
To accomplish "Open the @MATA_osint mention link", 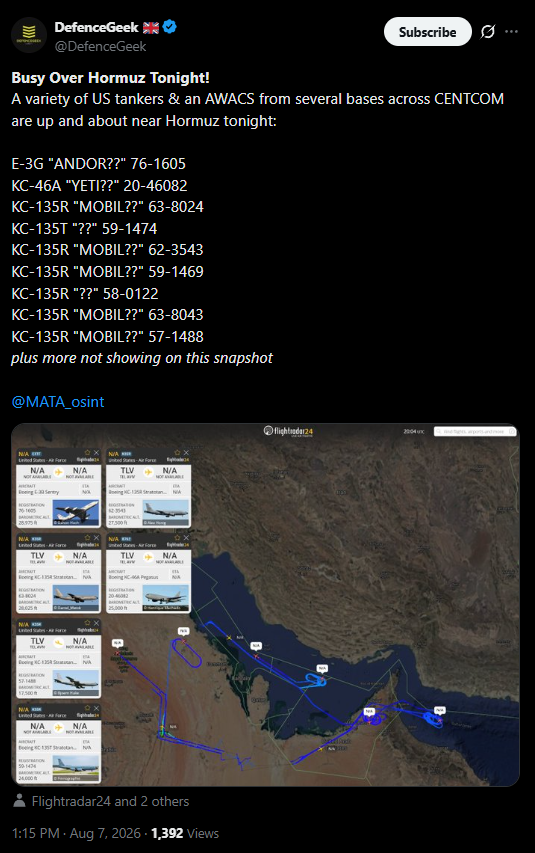I will (58, 401).
